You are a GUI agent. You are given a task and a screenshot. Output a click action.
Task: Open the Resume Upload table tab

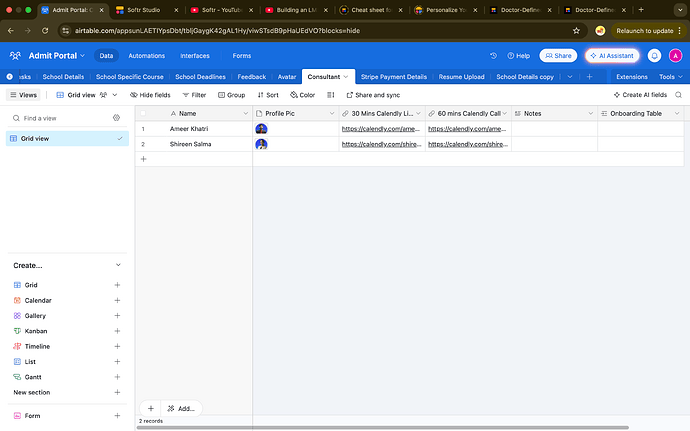click(461, 77)
